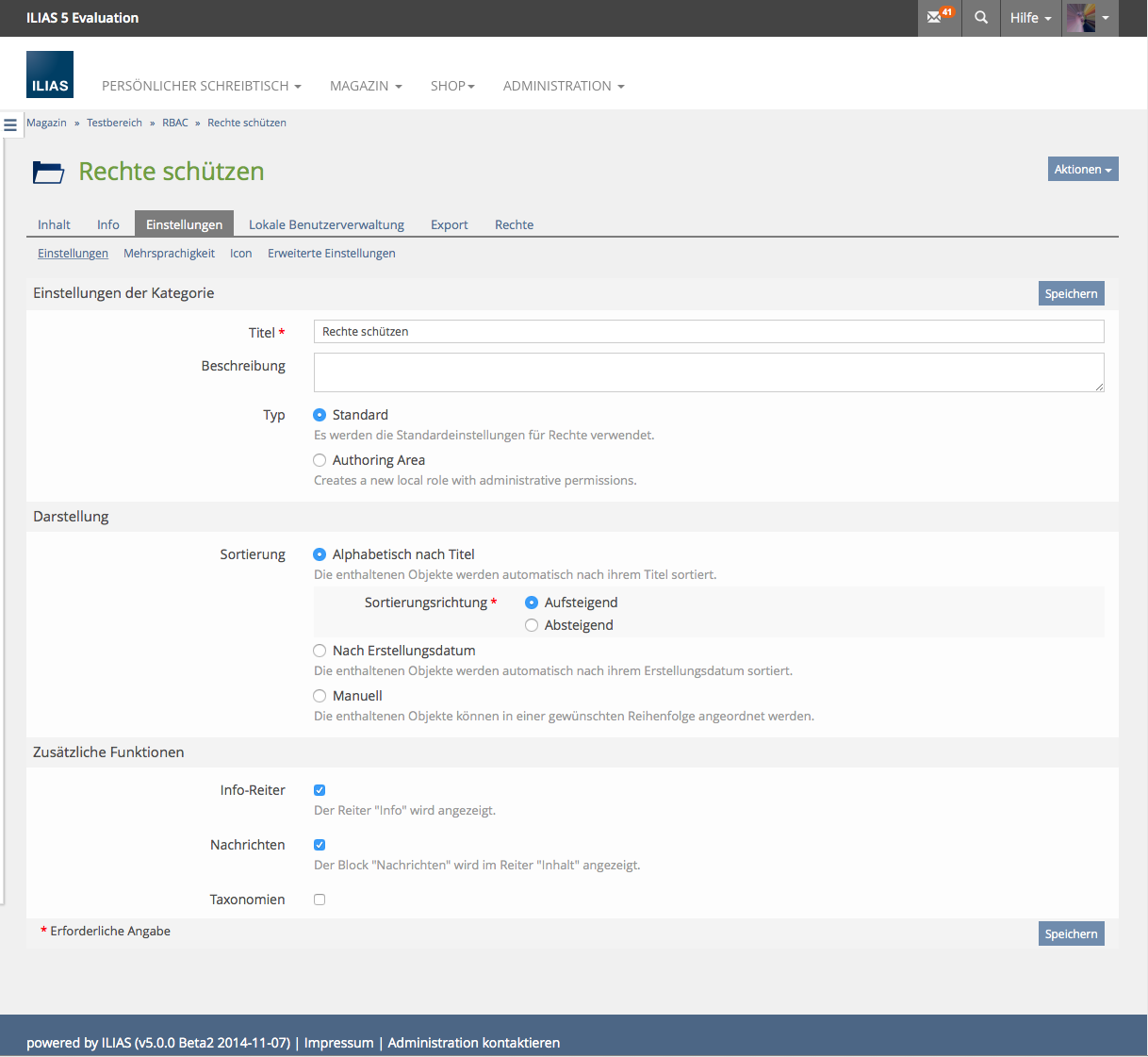Expand Persönlicher Schreibtisch menu
Viewport: 1148px width, 1057px height.
point(201,86)
